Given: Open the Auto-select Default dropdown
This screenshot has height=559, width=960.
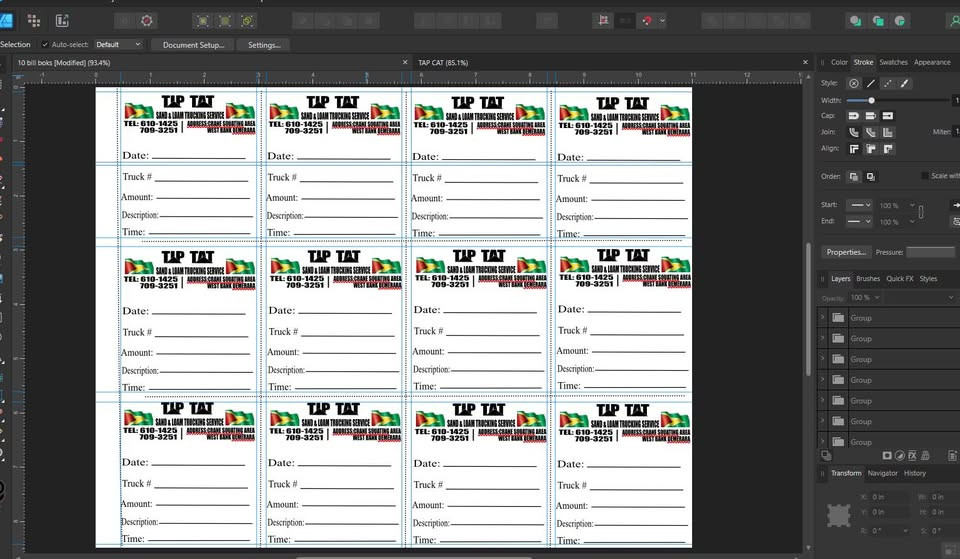Looking at the screenshot, I should click(x=119, y=45).
